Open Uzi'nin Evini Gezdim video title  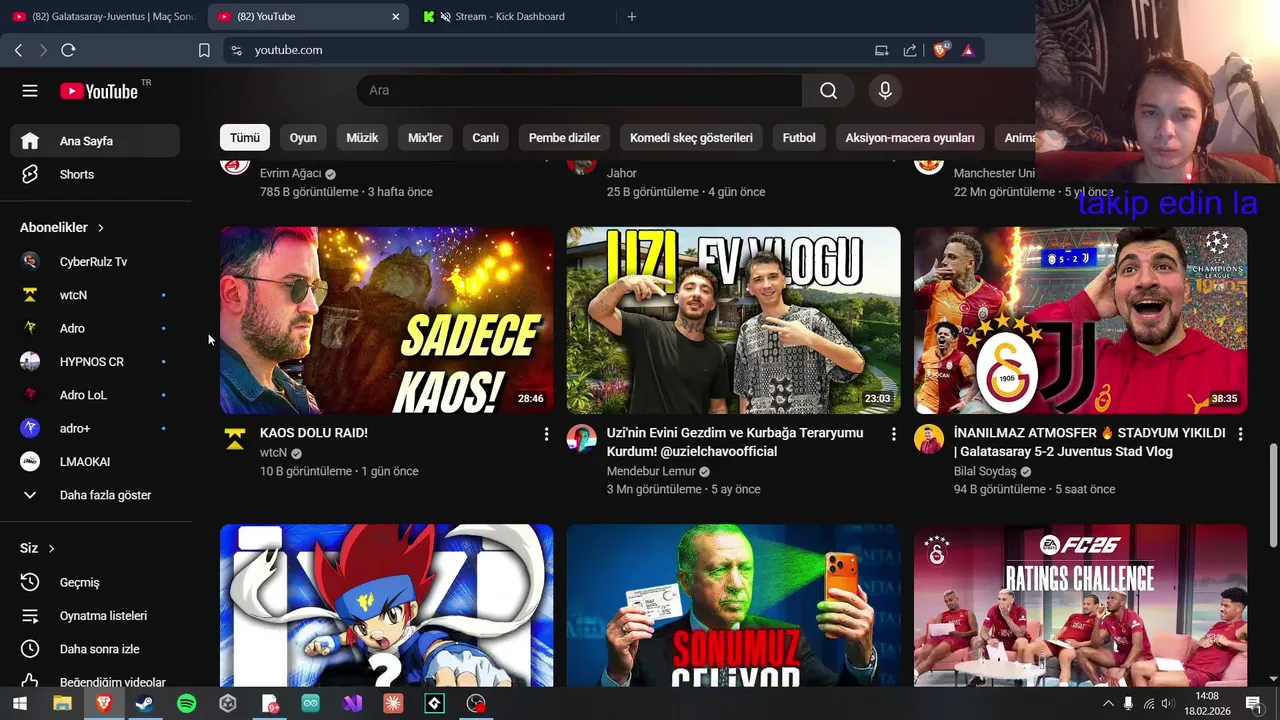pyautogui.click(x=735, y=442)
